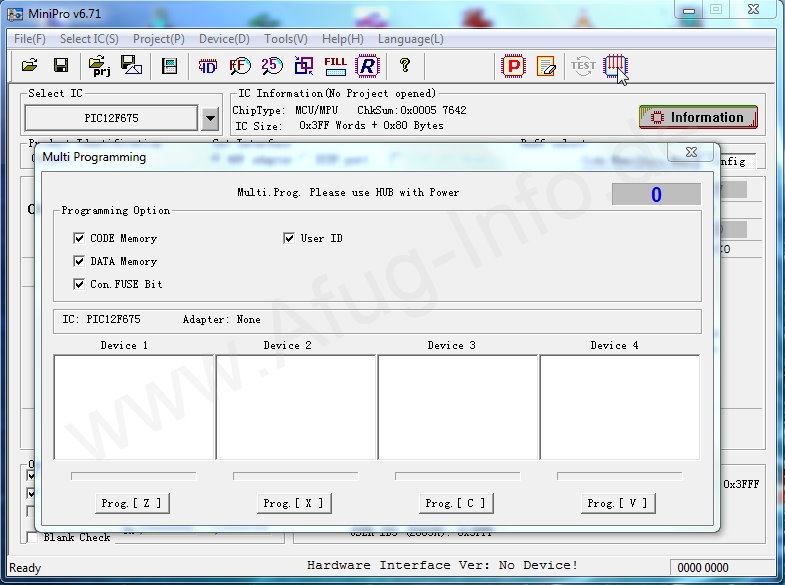
Task: Open the Tools(V) menu
Action: click(286, 39)
